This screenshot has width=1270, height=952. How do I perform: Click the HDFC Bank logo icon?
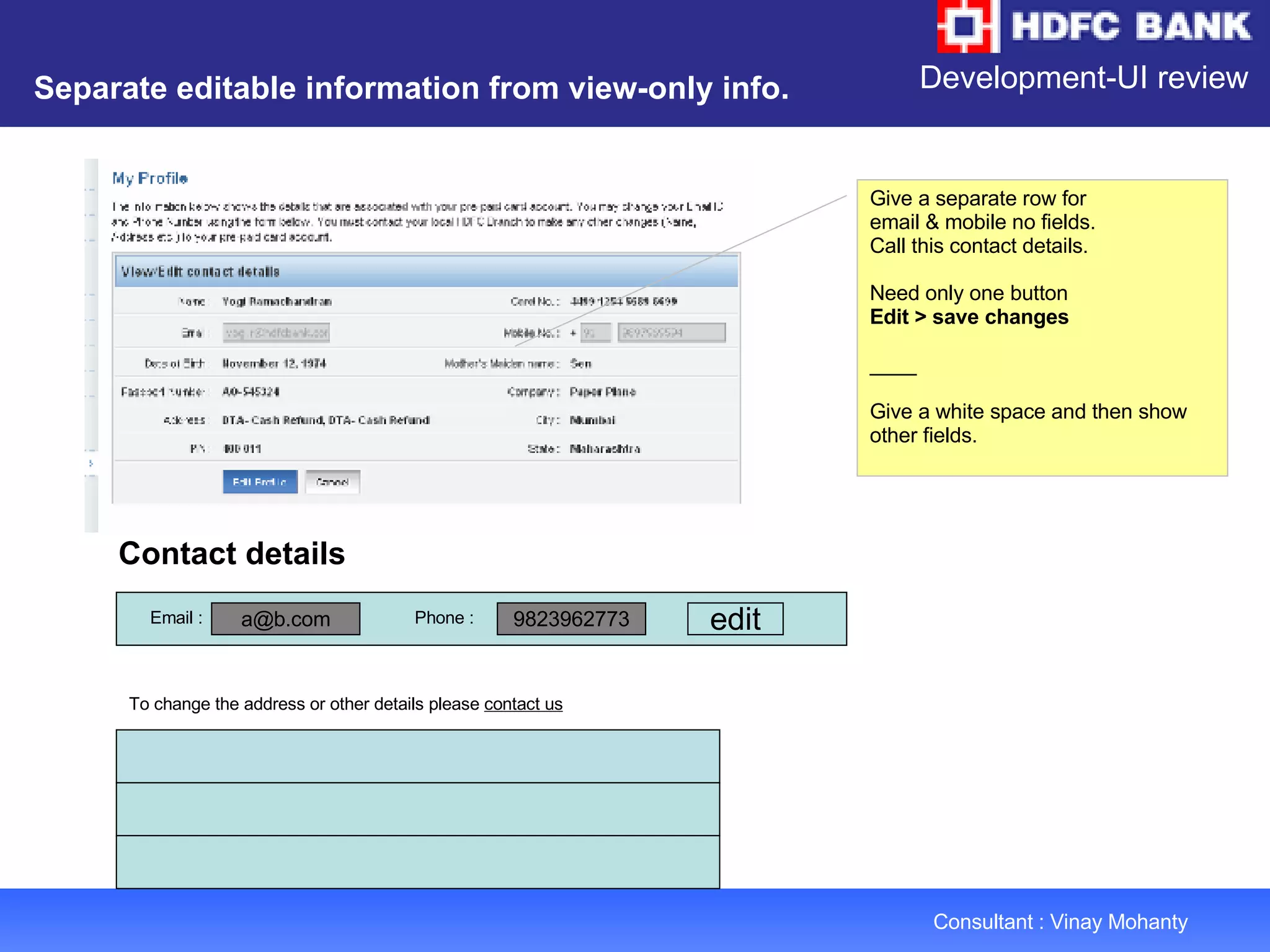[968, 26]
